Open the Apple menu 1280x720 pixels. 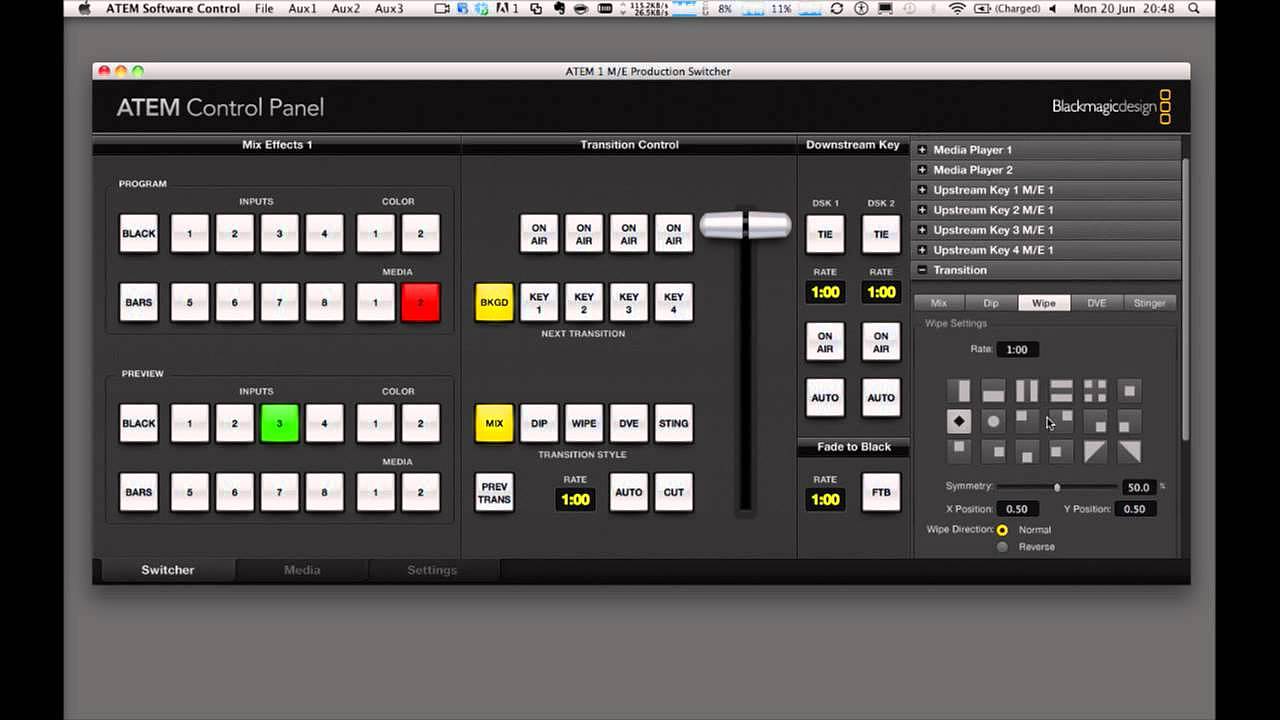84,9
